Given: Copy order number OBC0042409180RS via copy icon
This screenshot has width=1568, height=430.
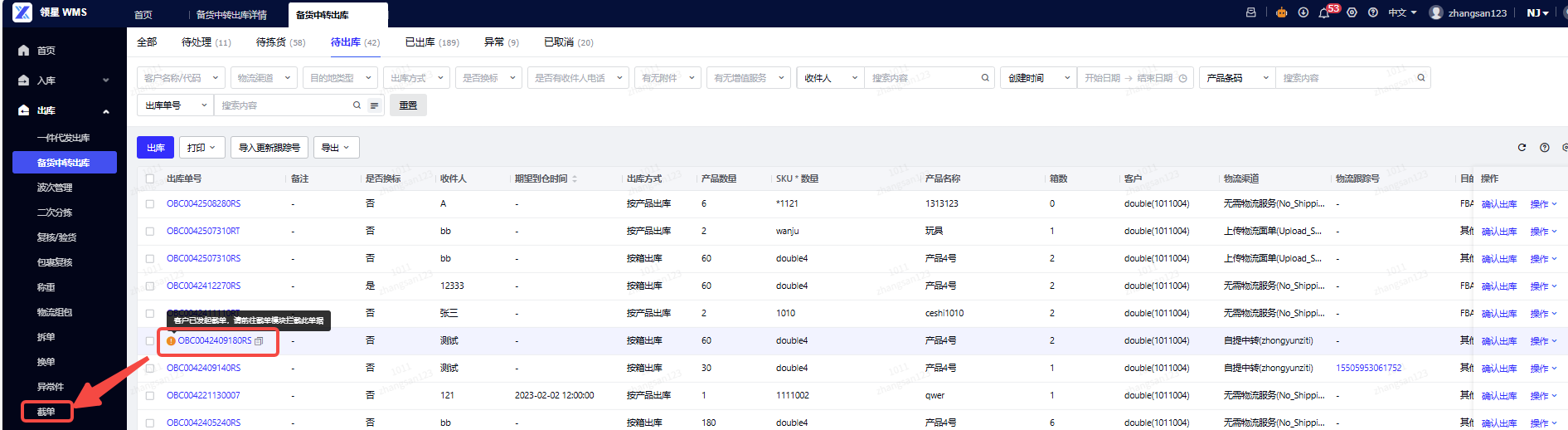Looking at the screenshot, I should pyautogui.click(x=259, y=341).
